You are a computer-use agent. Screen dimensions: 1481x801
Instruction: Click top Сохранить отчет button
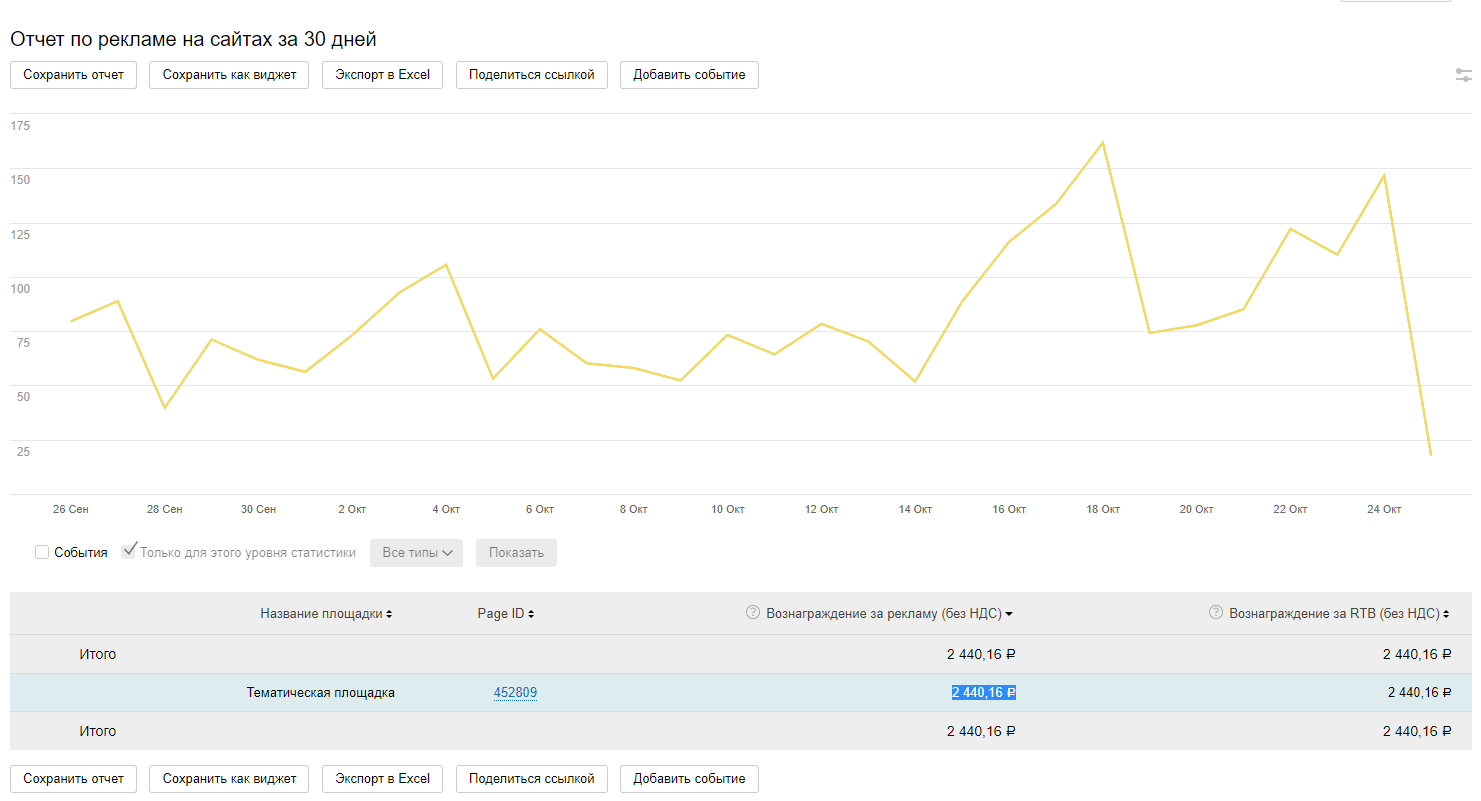pyautogui.click(x=74, y=75)
